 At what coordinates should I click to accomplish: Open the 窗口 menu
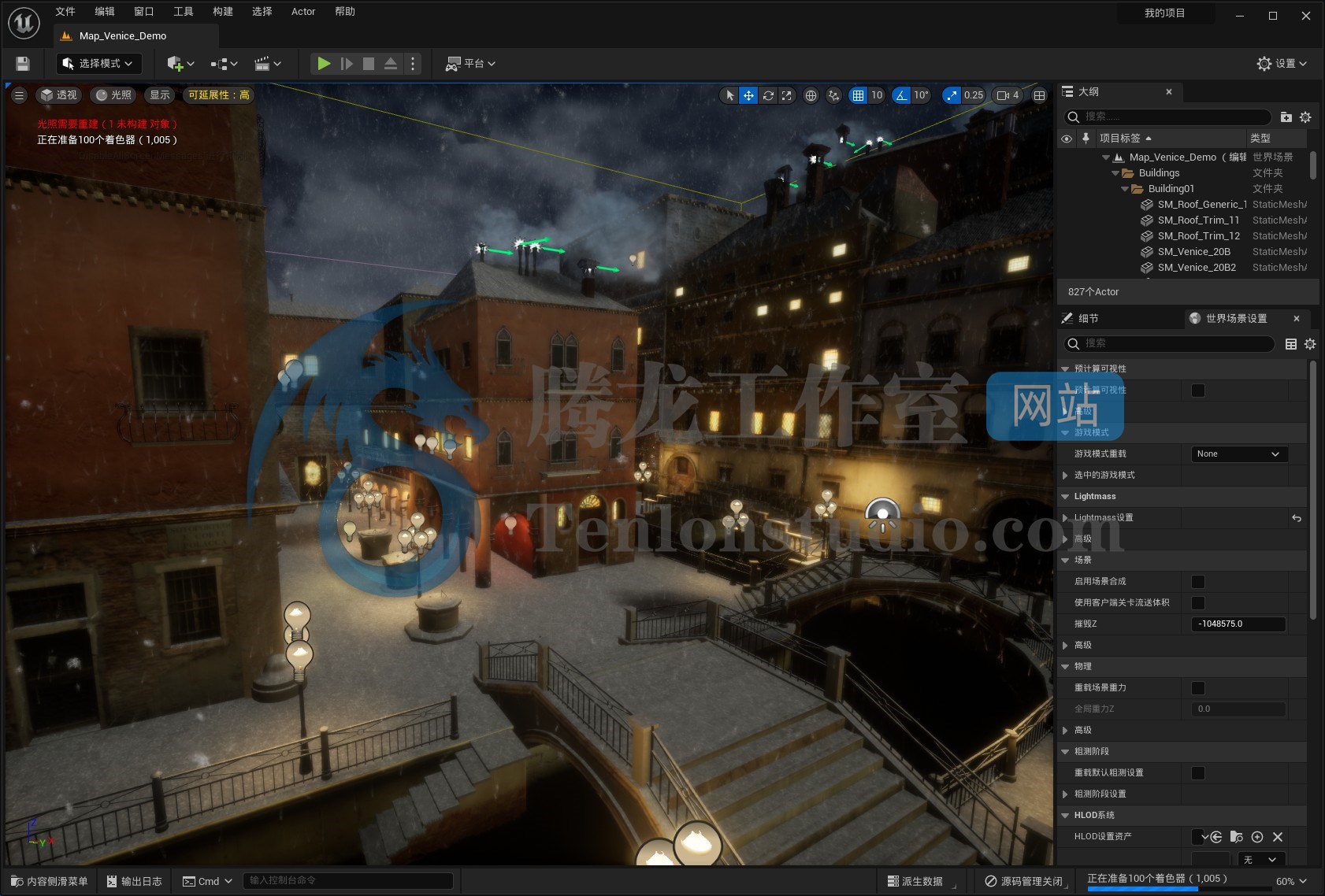(144, 12)
